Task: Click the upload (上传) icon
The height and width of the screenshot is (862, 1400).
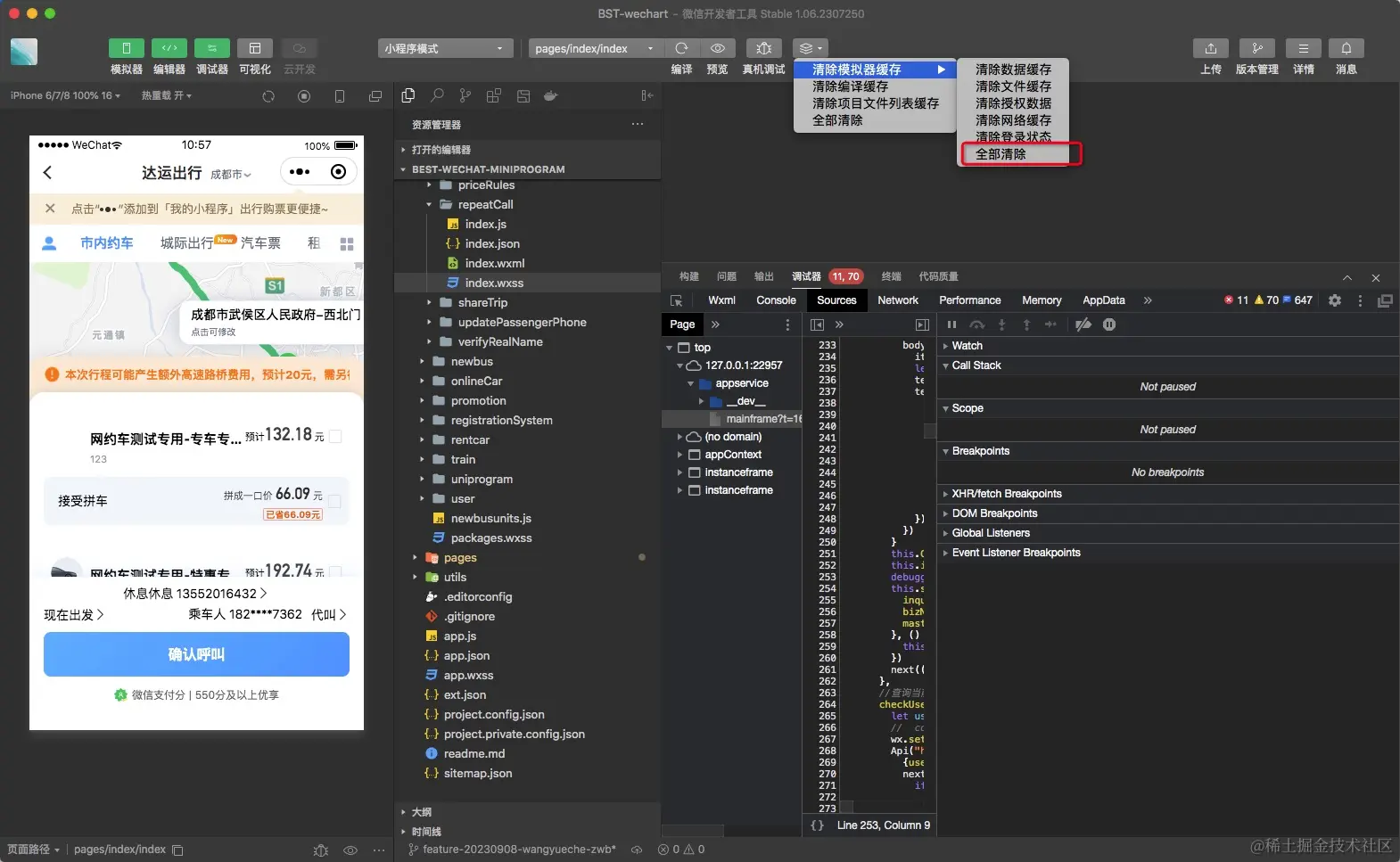Action: tap(1210, 48)
